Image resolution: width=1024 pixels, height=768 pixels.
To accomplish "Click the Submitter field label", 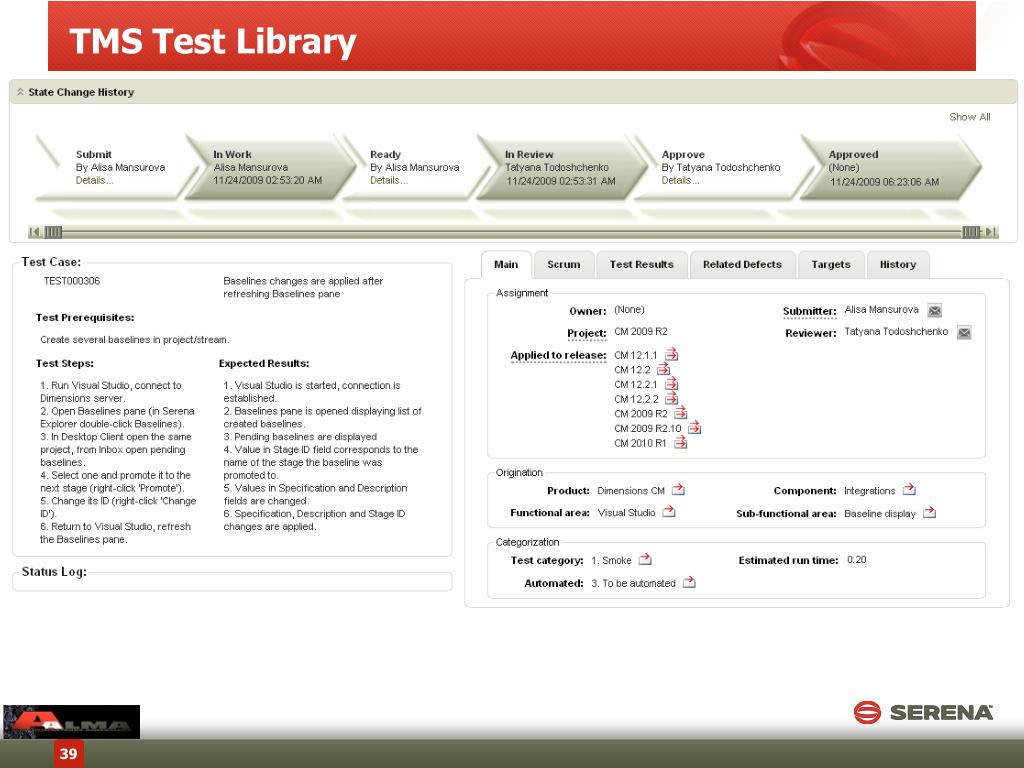I will (x=810, y=312).
